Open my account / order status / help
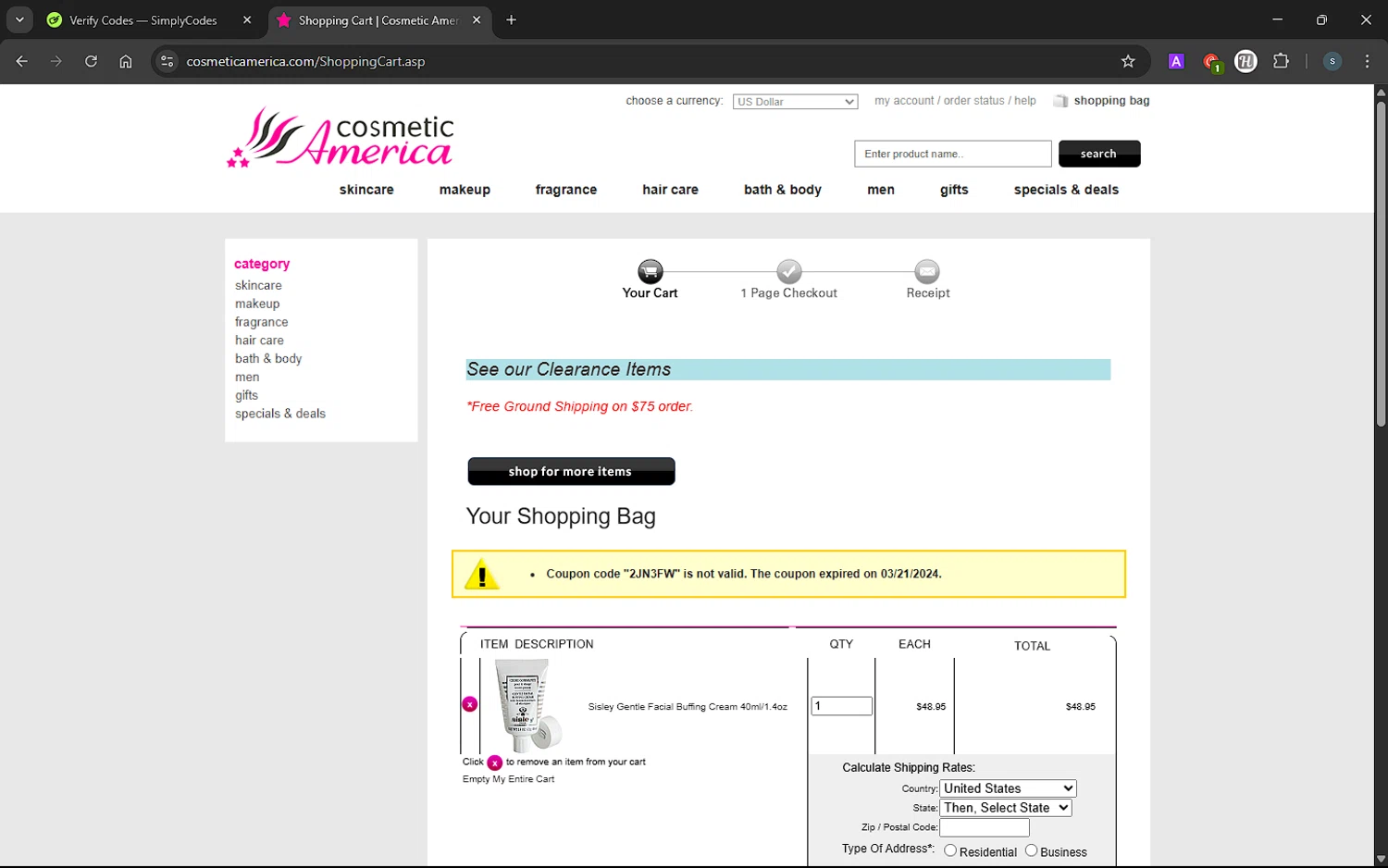The width and height of the screenshot is (1388, 868). click(955, 101)
